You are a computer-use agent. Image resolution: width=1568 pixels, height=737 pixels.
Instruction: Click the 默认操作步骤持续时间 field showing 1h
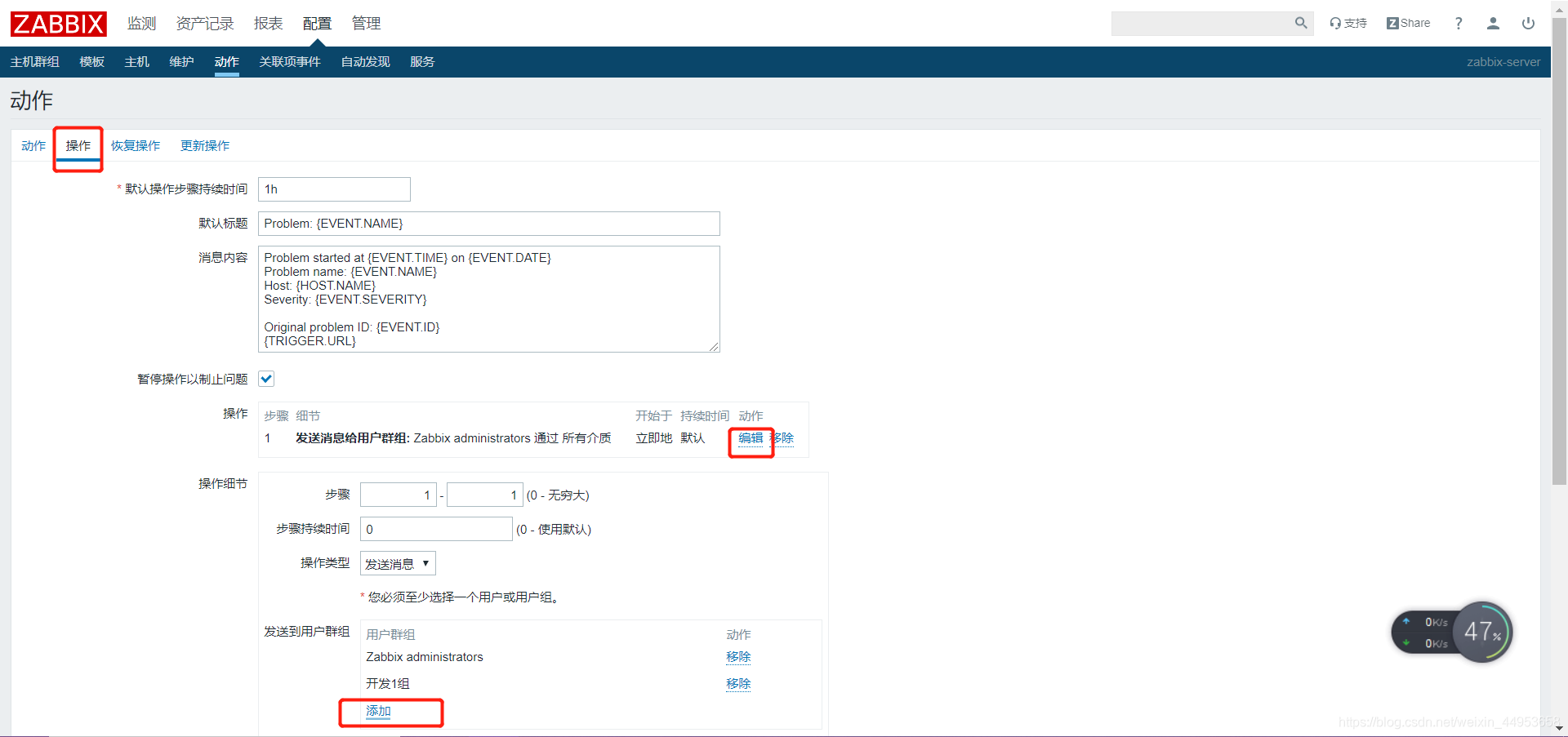click(334, 189)
